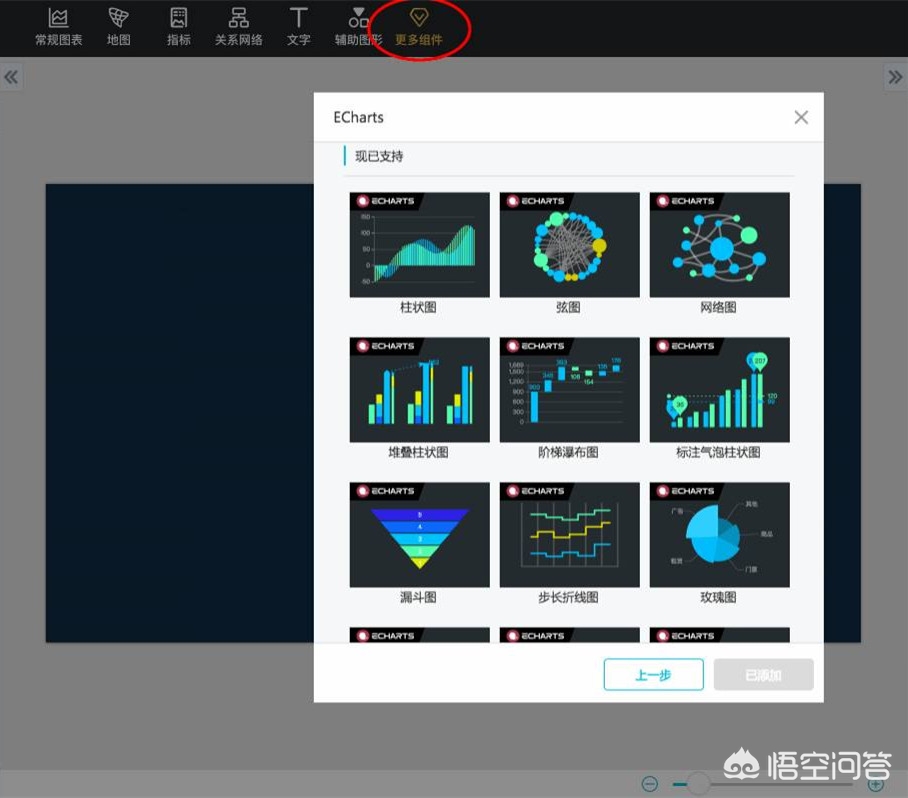The image size is (908, 798).
Task: Pick the 网络图 network thumbnail
Action: point(719,245)
